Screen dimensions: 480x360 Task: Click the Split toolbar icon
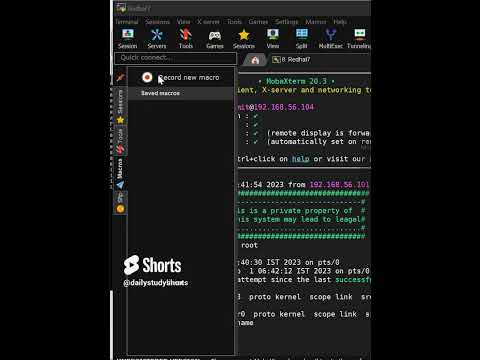click(x=302, y=39)
